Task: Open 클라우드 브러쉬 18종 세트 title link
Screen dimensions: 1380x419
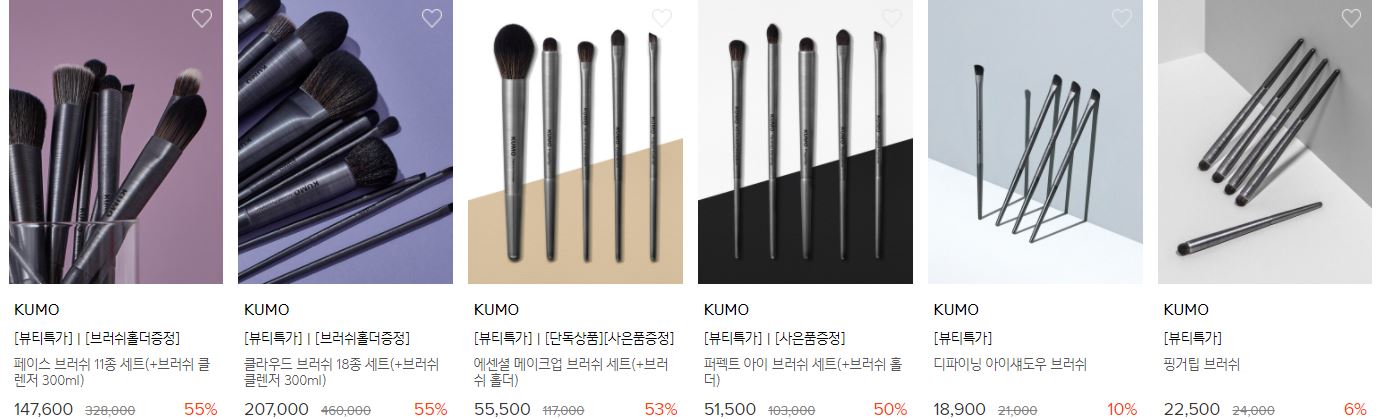Action: (342, 372)
